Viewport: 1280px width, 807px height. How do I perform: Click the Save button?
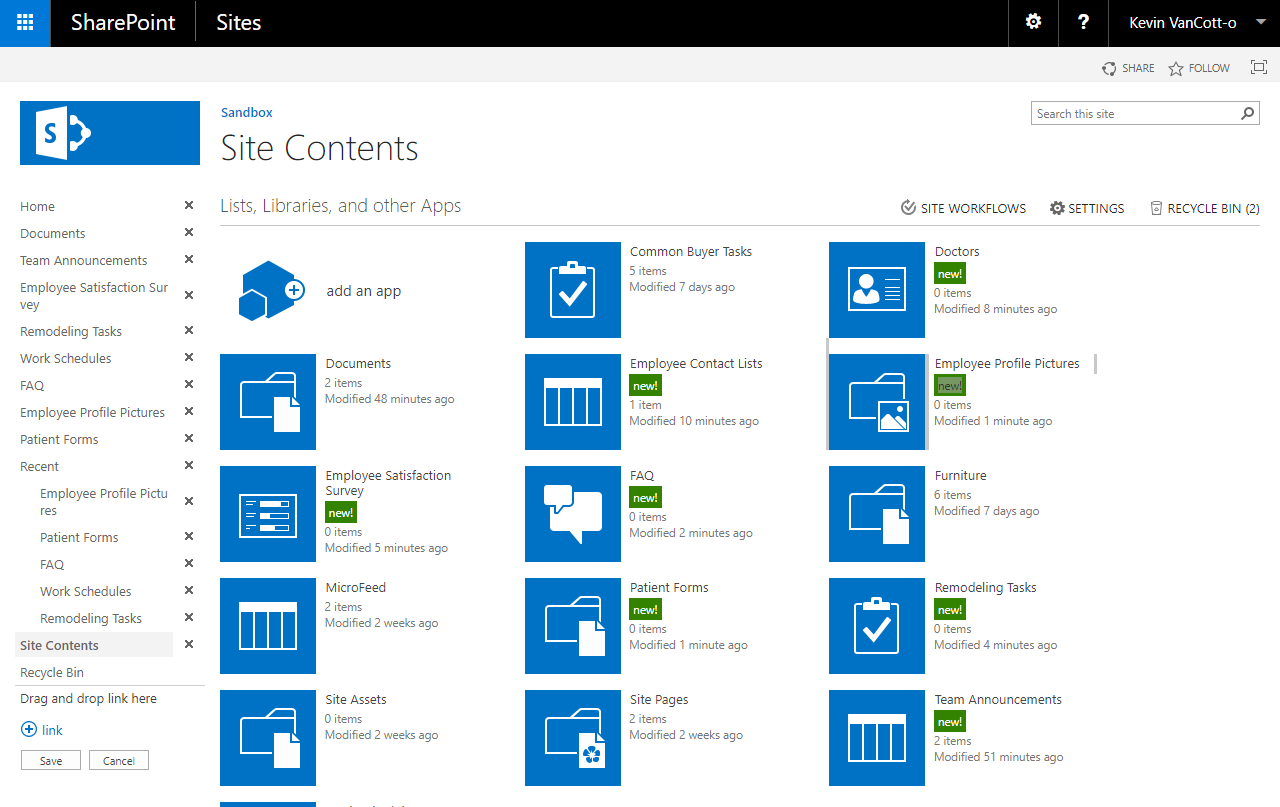click(51, 760)
